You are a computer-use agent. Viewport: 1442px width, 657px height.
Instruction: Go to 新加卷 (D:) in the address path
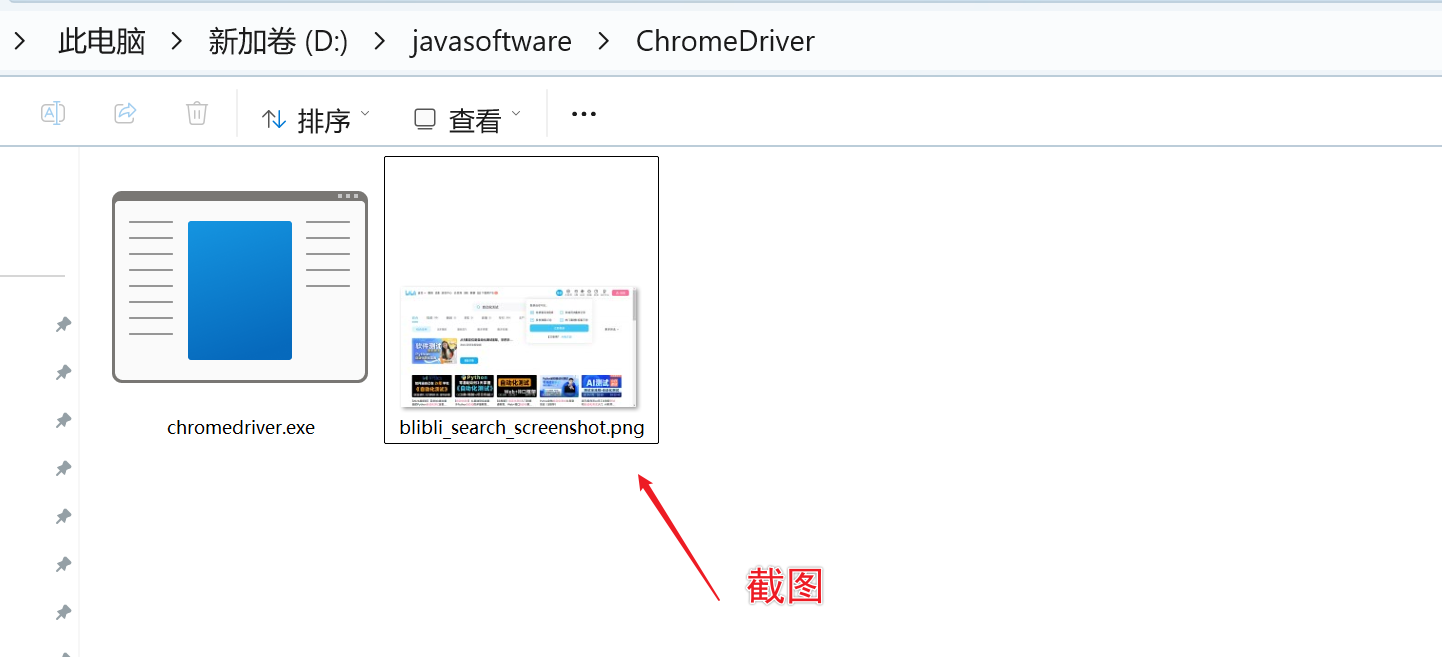[278, 41]
